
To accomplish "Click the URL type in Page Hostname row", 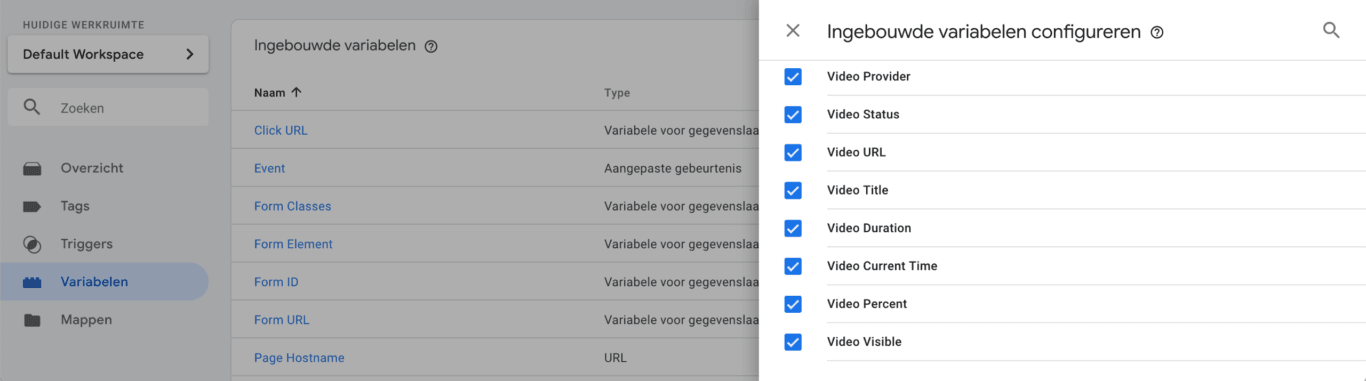I will click(615, 358).
